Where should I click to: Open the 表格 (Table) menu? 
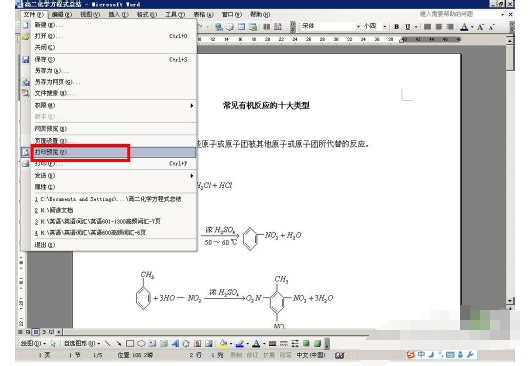[203, 15]
